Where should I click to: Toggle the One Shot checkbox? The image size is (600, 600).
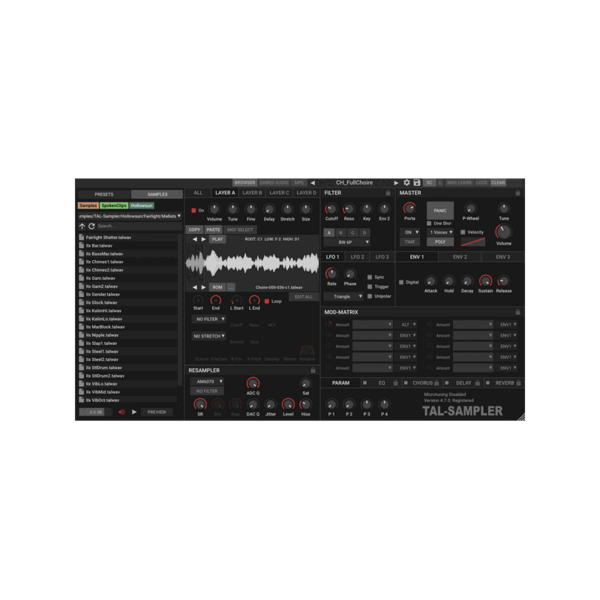pos(429,223)
